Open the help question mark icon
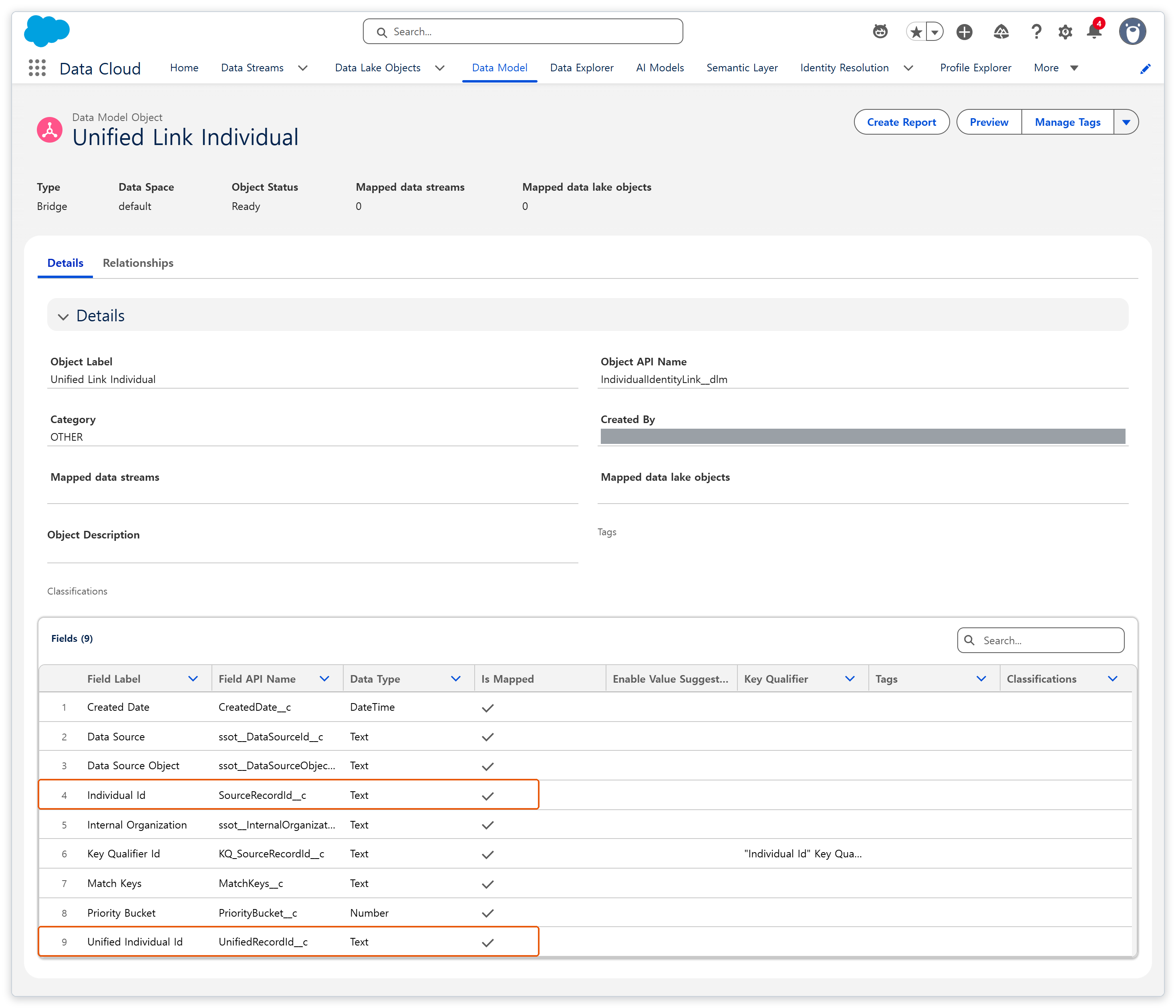1176x1008 pixels. pos(1036,32)
